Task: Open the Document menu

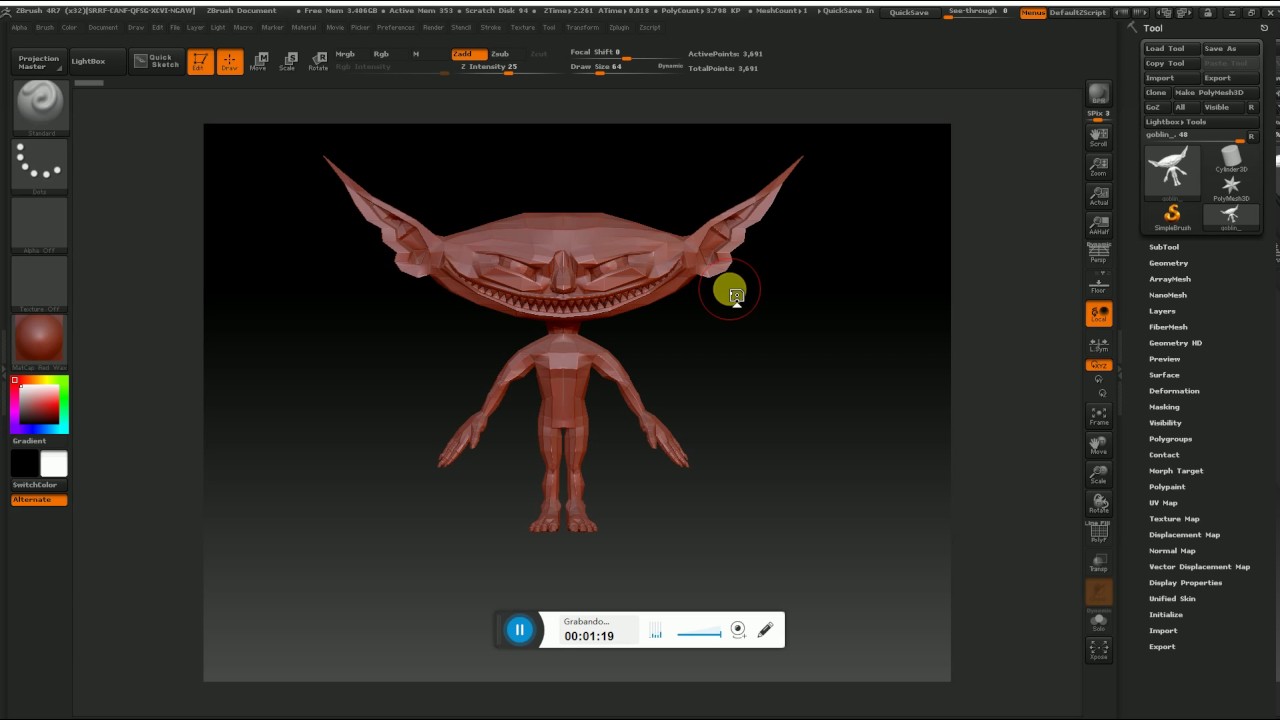Action: 103,27
